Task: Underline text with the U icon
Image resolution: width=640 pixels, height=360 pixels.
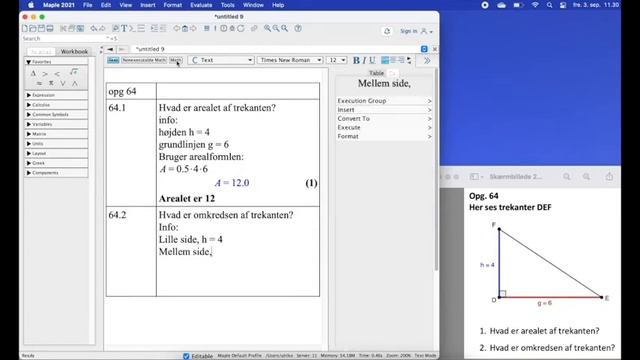Action: coord(372,60)
